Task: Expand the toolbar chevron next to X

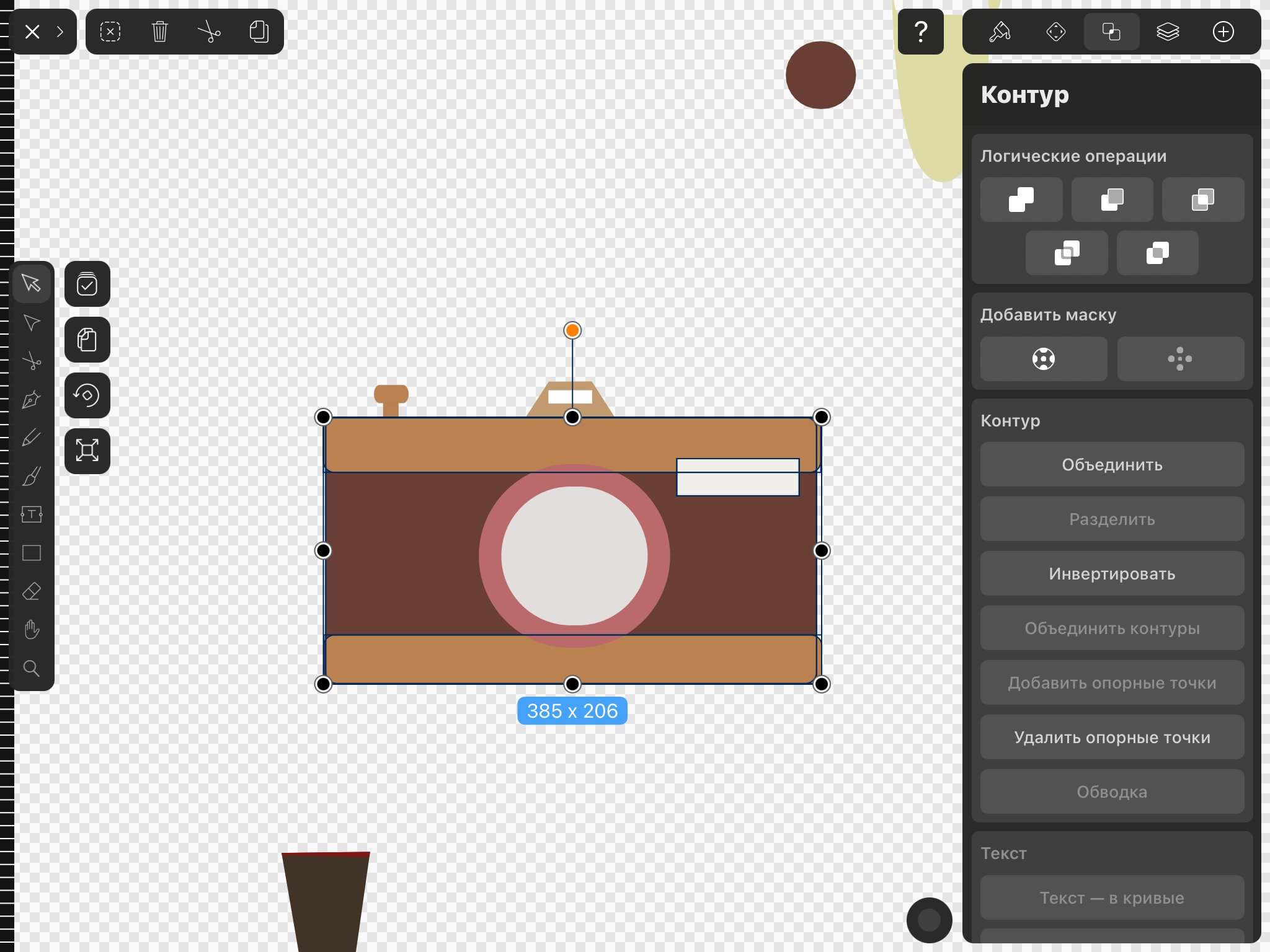Action: 60,32
